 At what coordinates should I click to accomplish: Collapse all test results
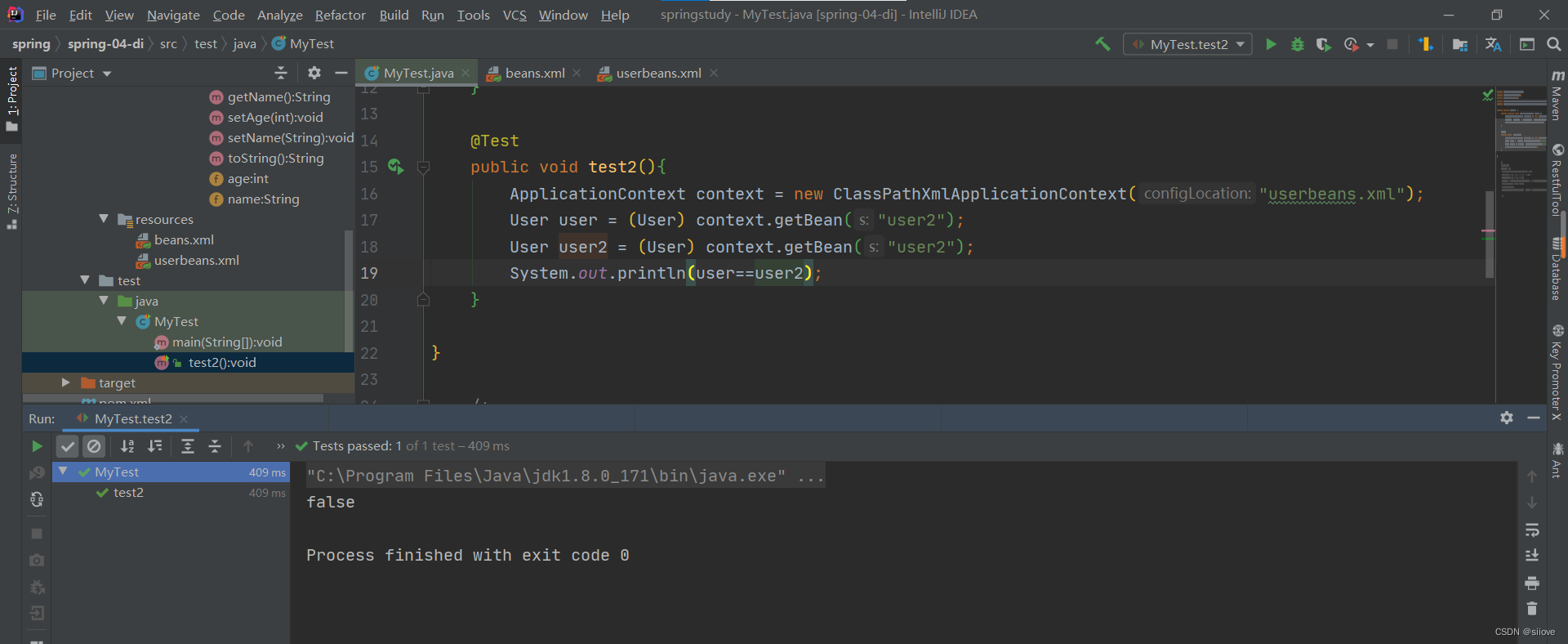point(215,446)
